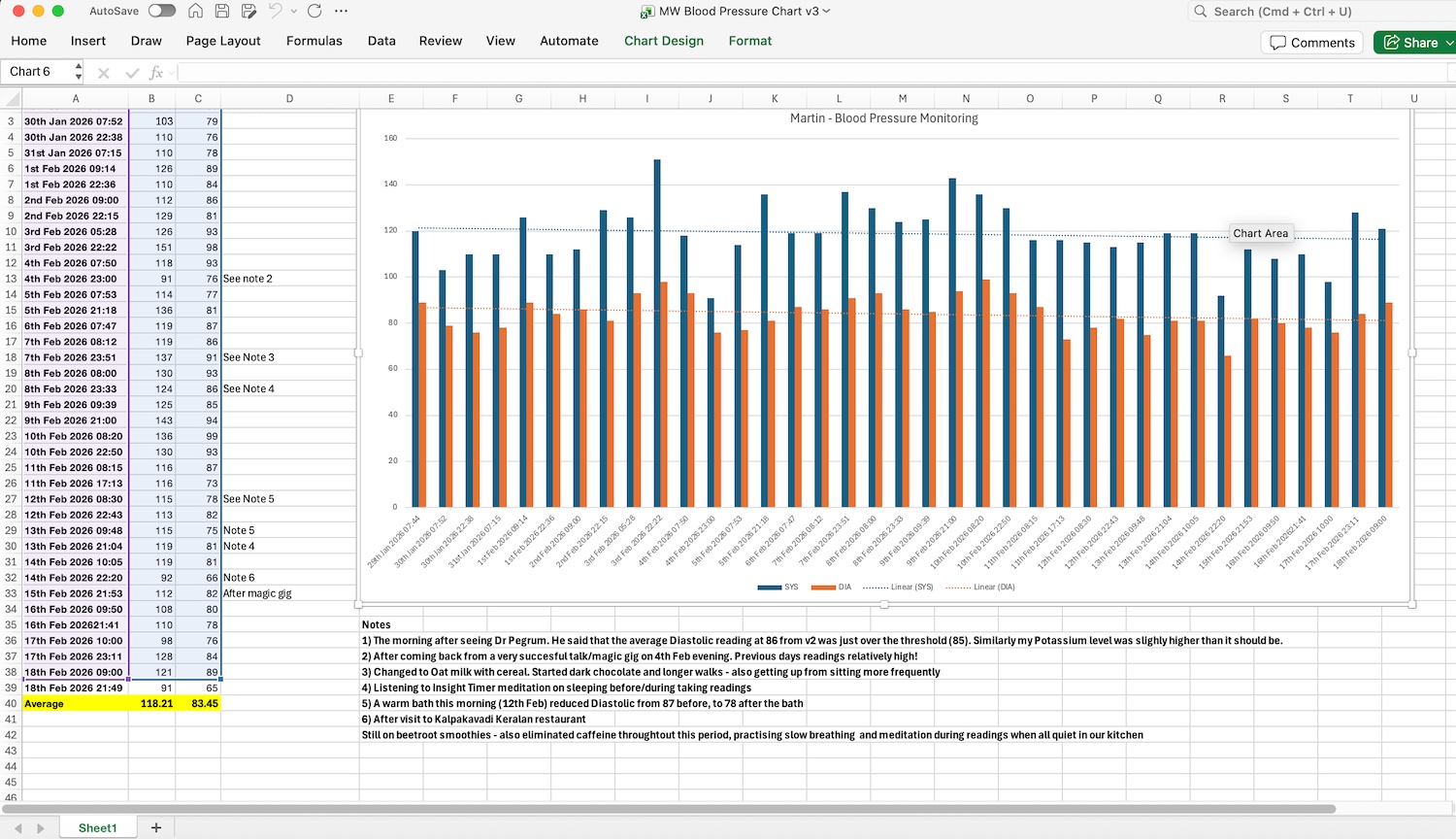Click the Redo arrow icon
Screen dimensions: 1456x839
coord(314,12)
